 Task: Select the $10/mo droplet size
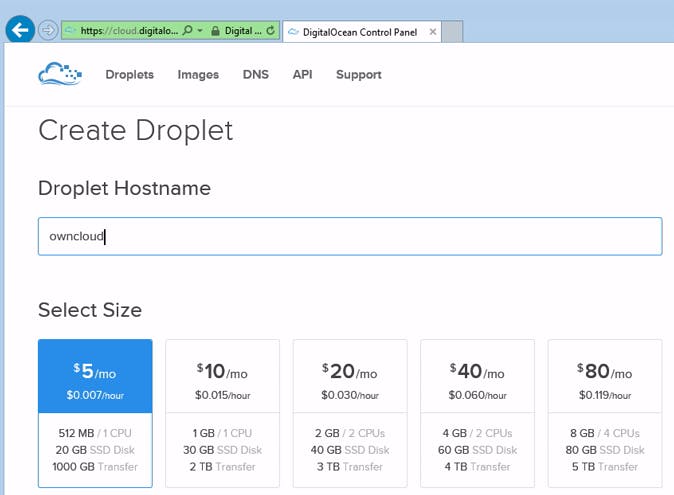[x=222, y=413]
